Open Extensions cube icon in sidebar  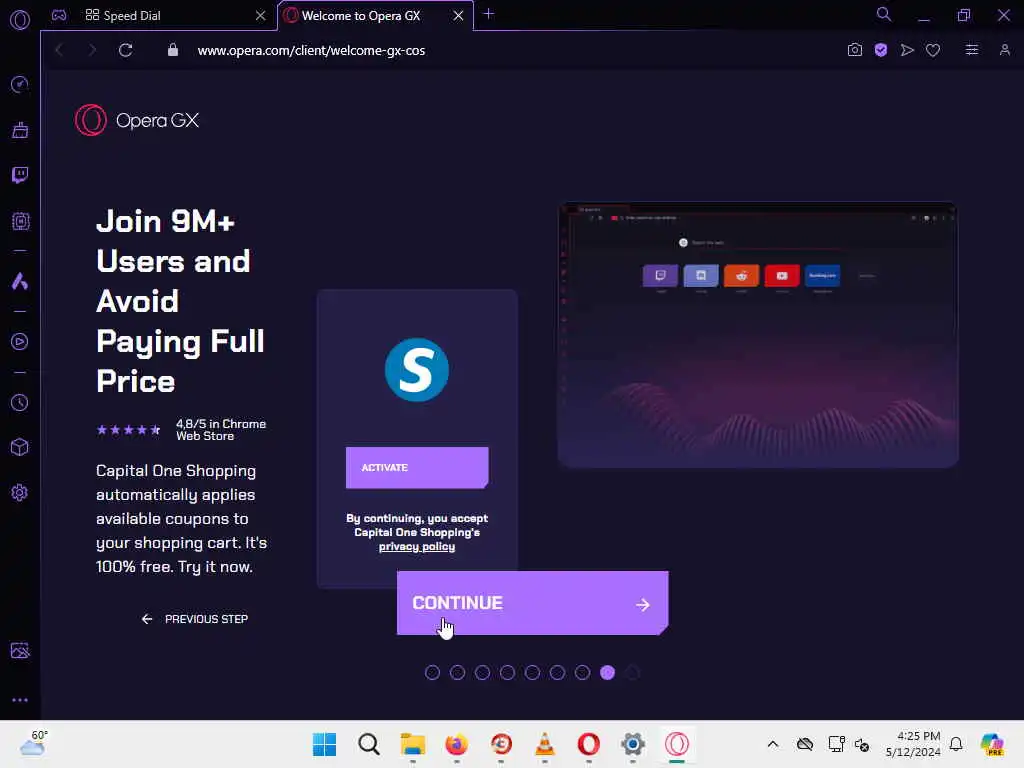point(20,447)
